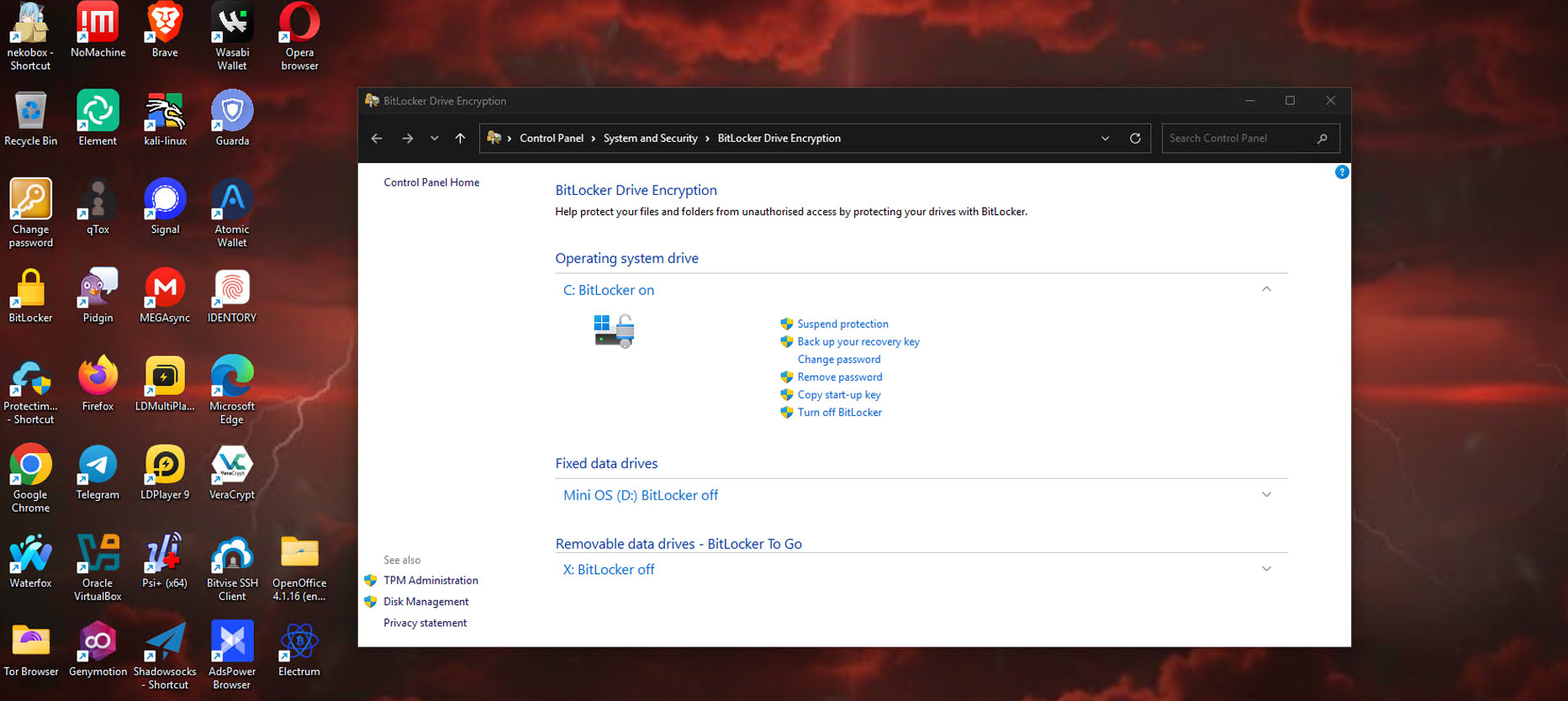
Task: Select the Firefox desktop icon
Action: coord(98,384)
